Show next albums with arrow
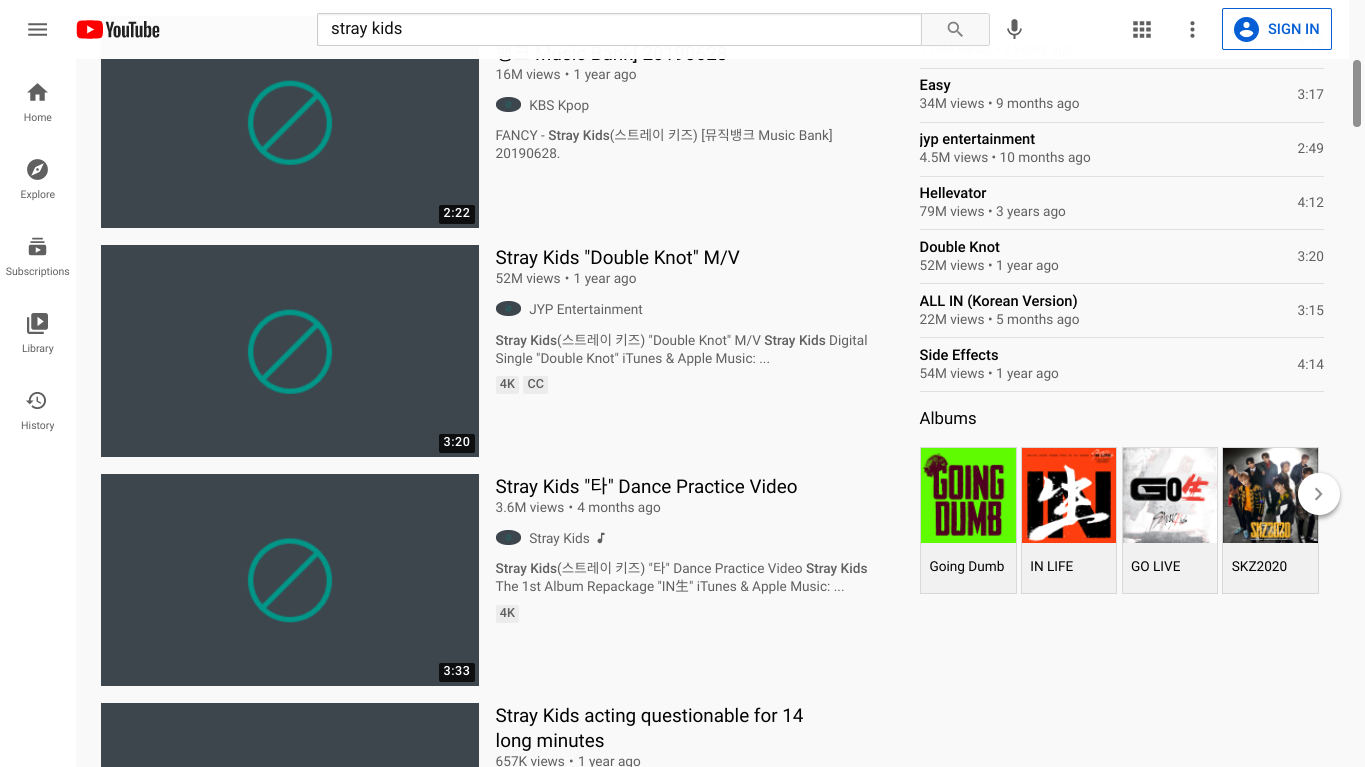Viewport: 1365px width, 767px height. coord(1319,494)
